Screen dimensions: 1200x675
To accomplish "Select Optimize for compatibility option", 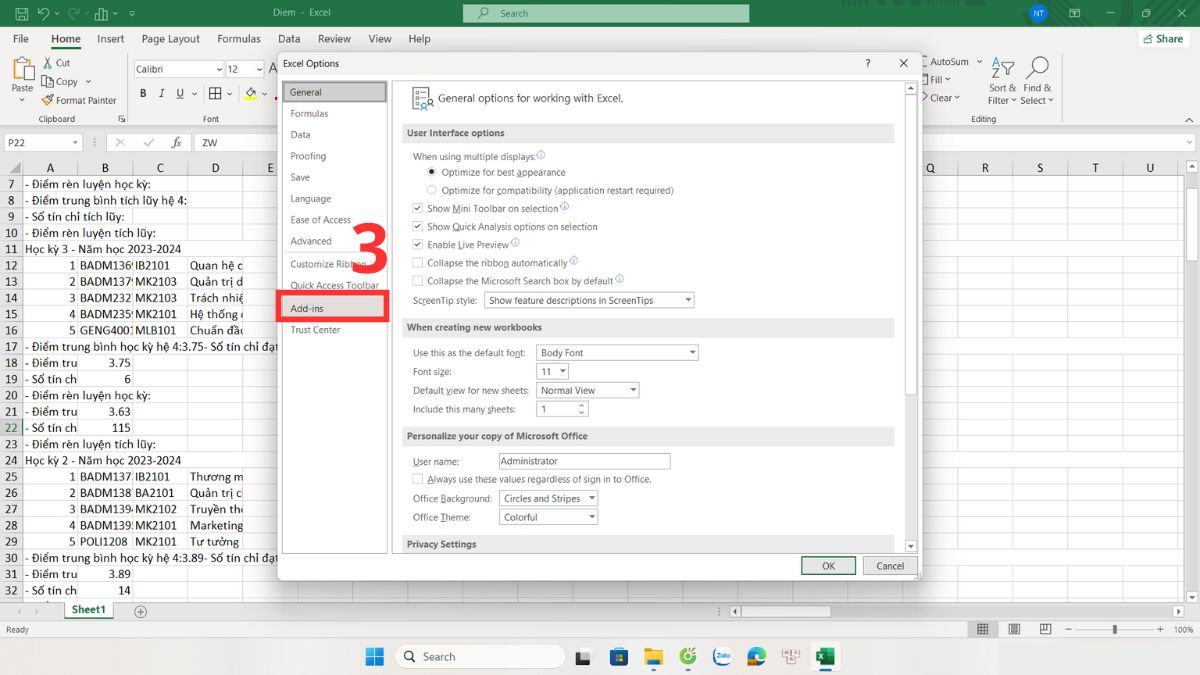I will coord(432,190).
